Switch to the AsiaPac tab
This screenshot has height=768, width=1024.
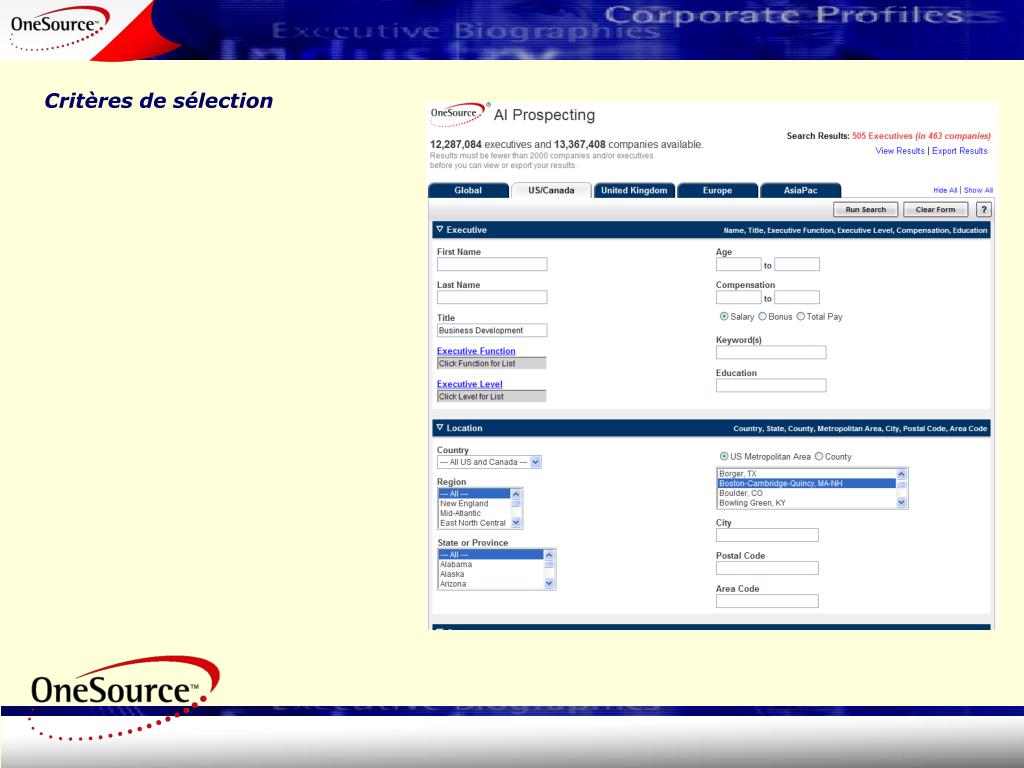(x=801, y=191)
